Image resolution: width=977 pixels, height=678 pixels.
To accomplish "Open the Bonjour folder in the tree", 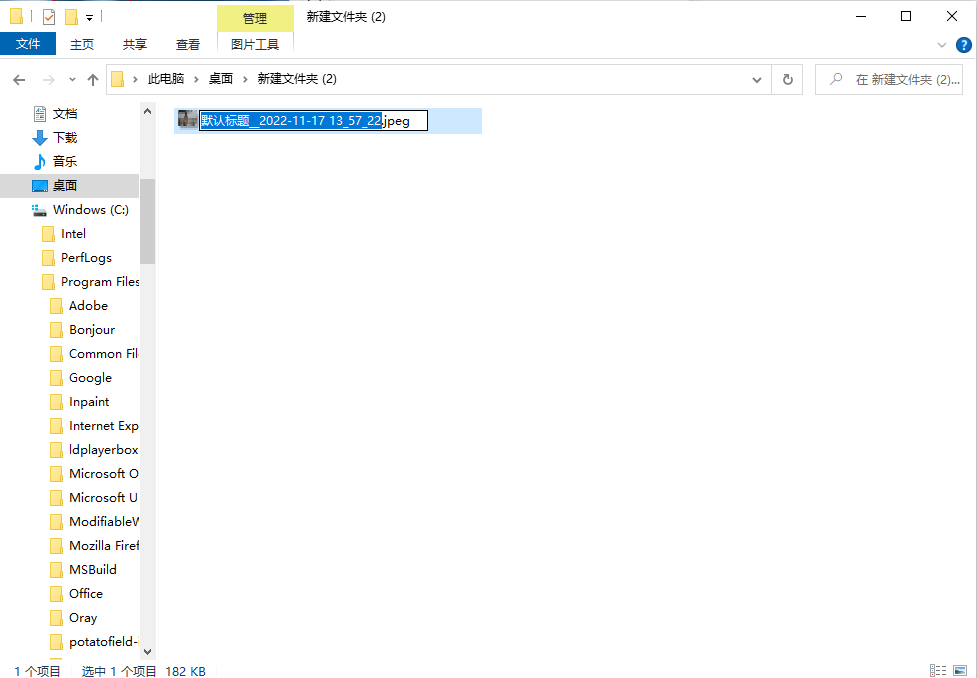I will tap(92, 330).
